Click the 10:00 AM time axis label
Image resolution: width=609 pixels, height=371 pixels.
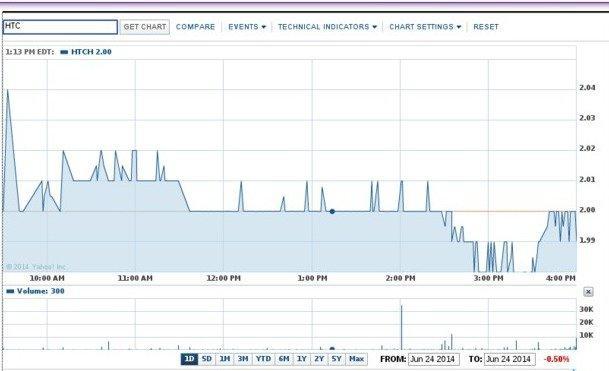47,278
